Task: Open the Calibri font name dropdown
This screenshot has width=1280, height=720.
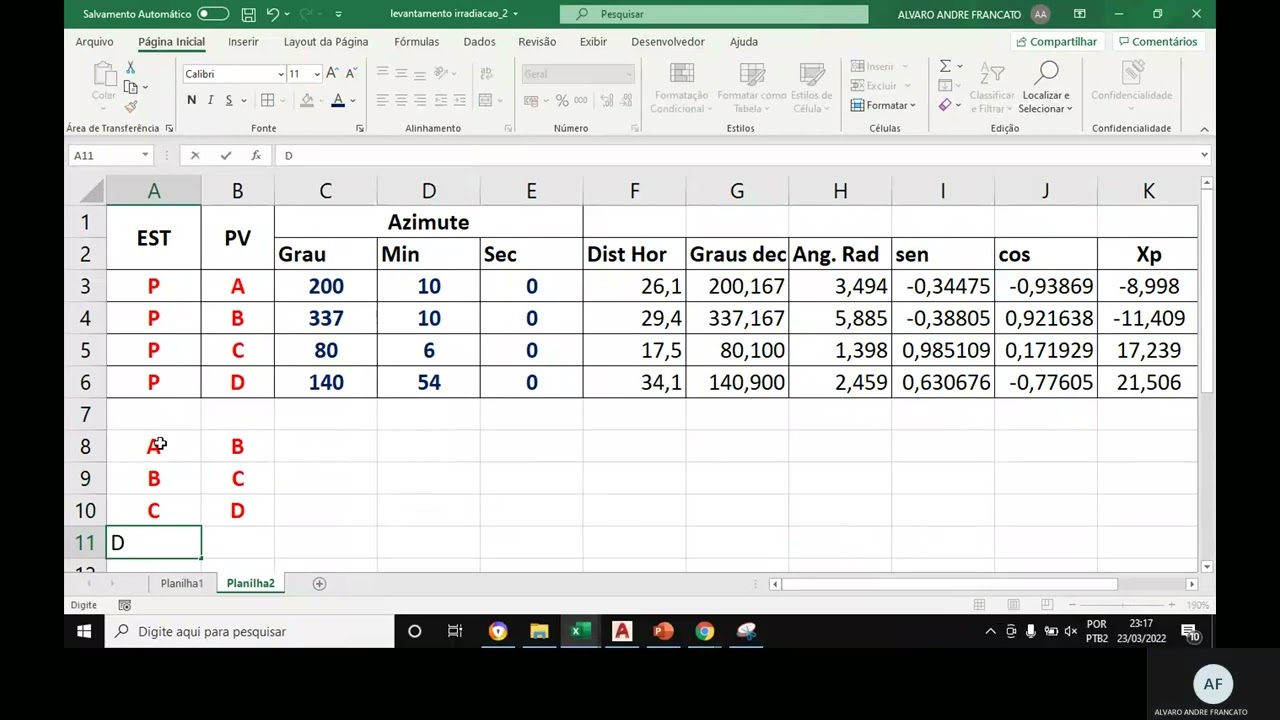Action: (x=280, y=74)
